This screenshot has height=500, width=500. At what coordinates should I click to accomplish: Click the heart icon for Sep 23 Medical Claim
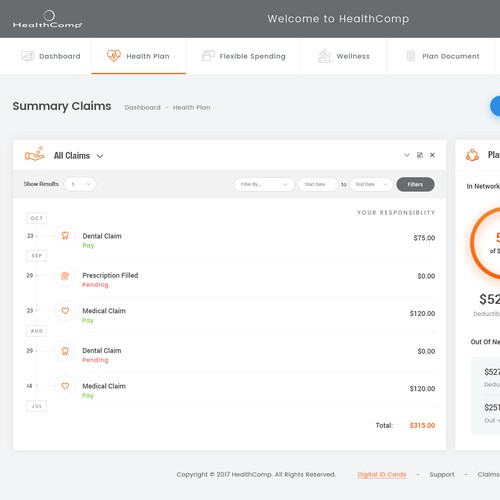pos(65,311)
